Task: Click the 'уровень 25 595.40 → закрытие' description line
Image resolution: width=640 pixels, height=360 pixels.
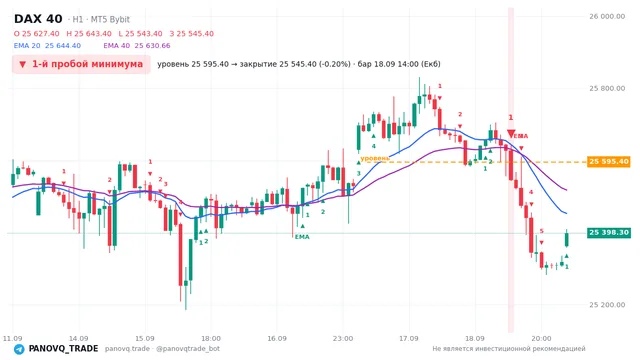Action: [299, 64]
